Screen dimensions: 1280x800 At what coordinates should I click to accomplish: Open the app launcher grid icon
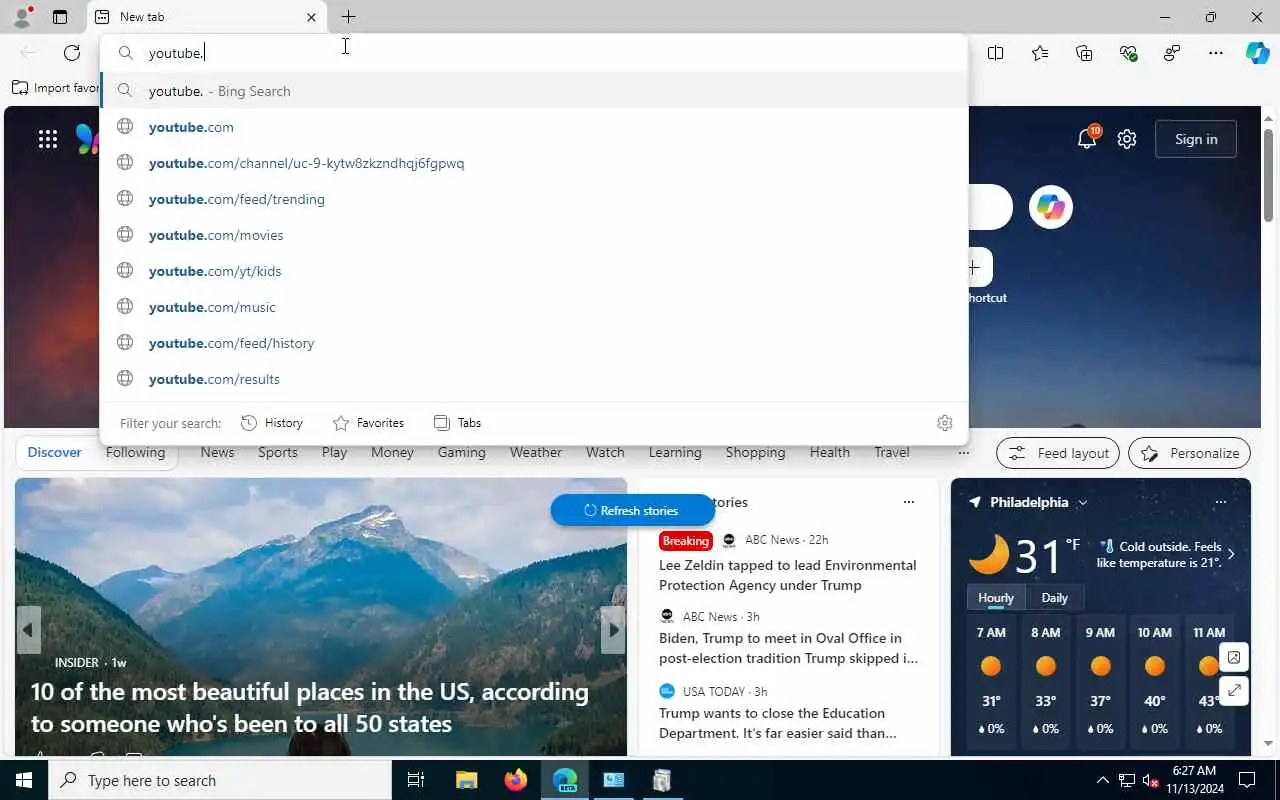click(48, 139)
